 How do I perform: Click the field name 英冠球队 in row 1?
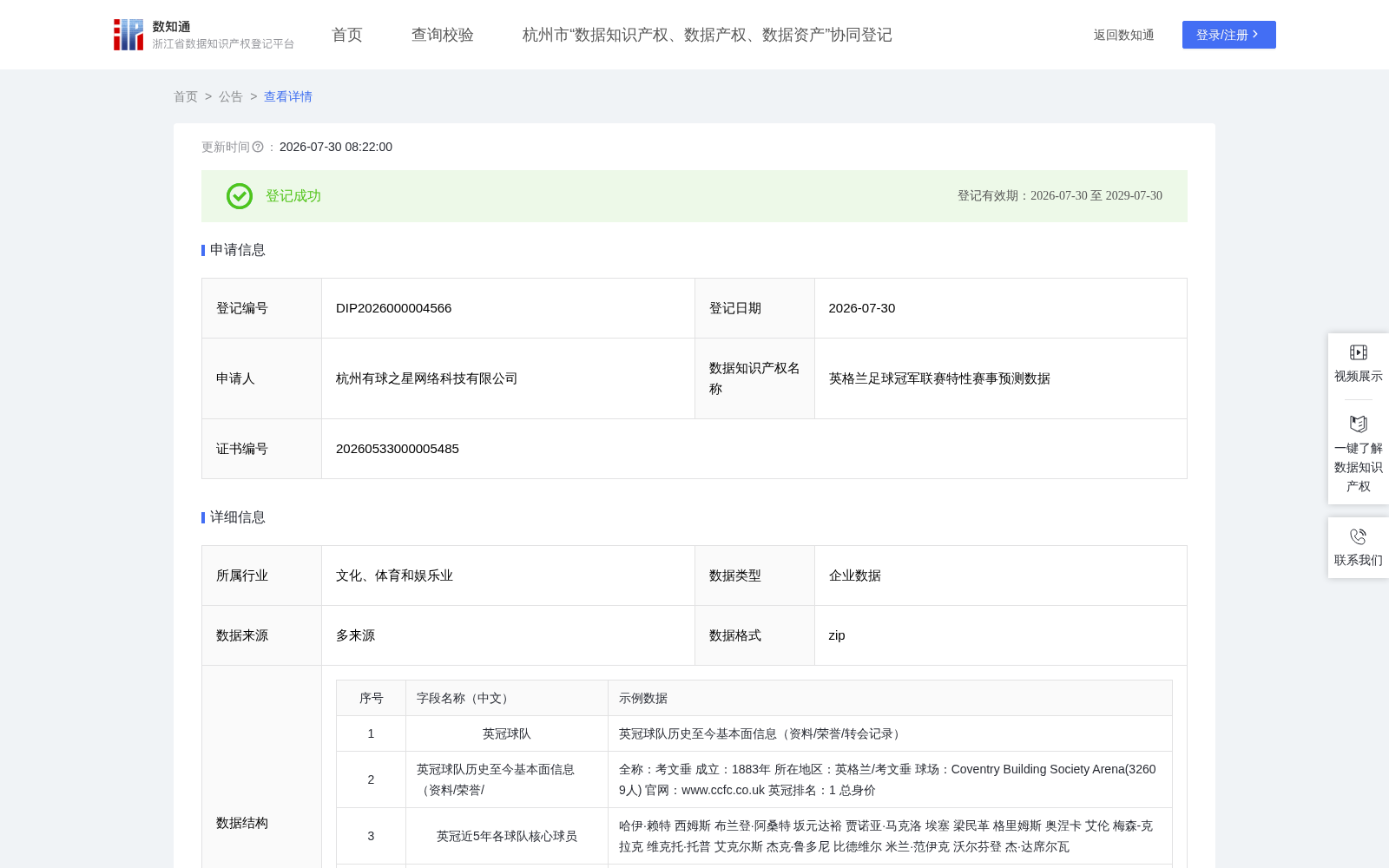coord(507,734)
